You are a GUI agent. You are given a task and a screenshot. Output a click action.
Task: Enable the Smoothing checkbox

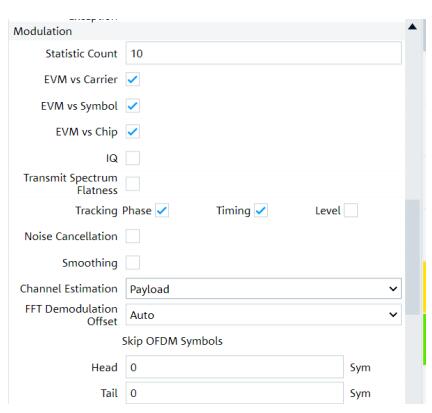pyautogui.click(x=132, y=263)
